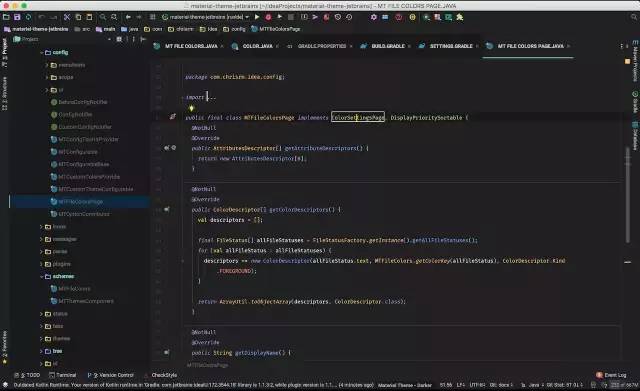Toggle the Favorites side tool window button

pyautogui.click(x=4, y=347)
